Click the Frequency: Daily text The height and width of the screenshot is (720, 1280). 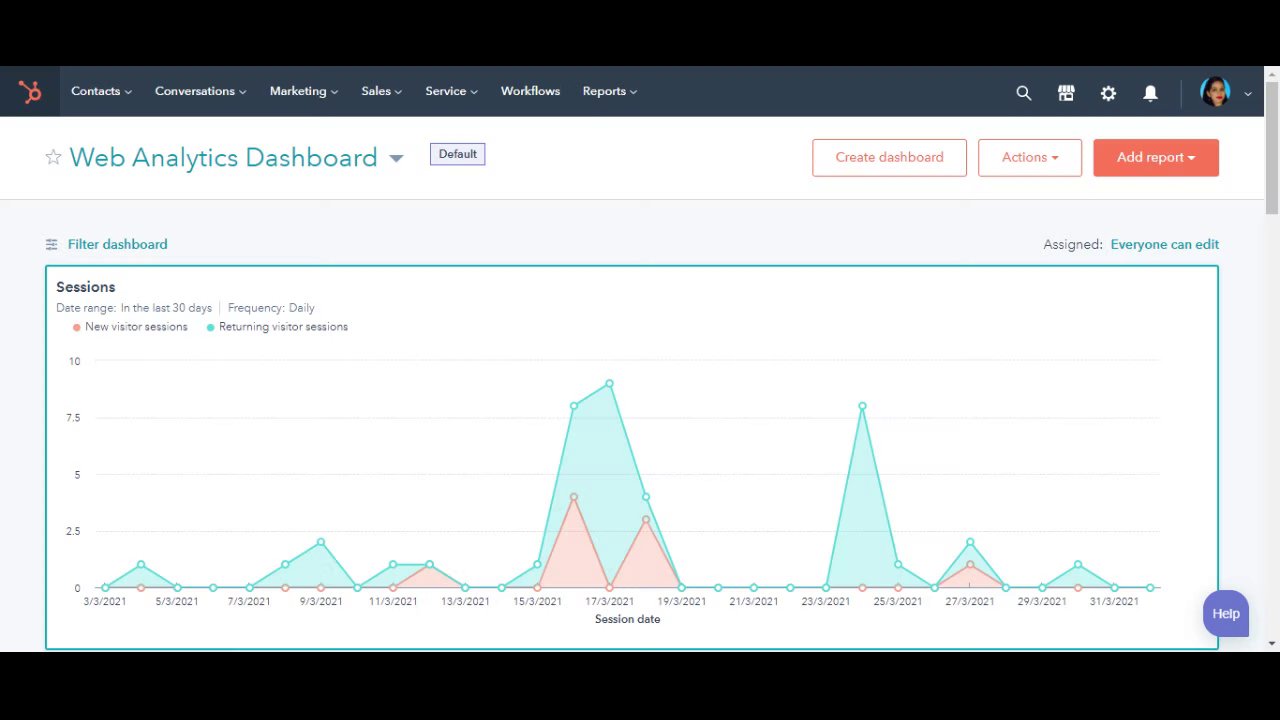[271, 308]
